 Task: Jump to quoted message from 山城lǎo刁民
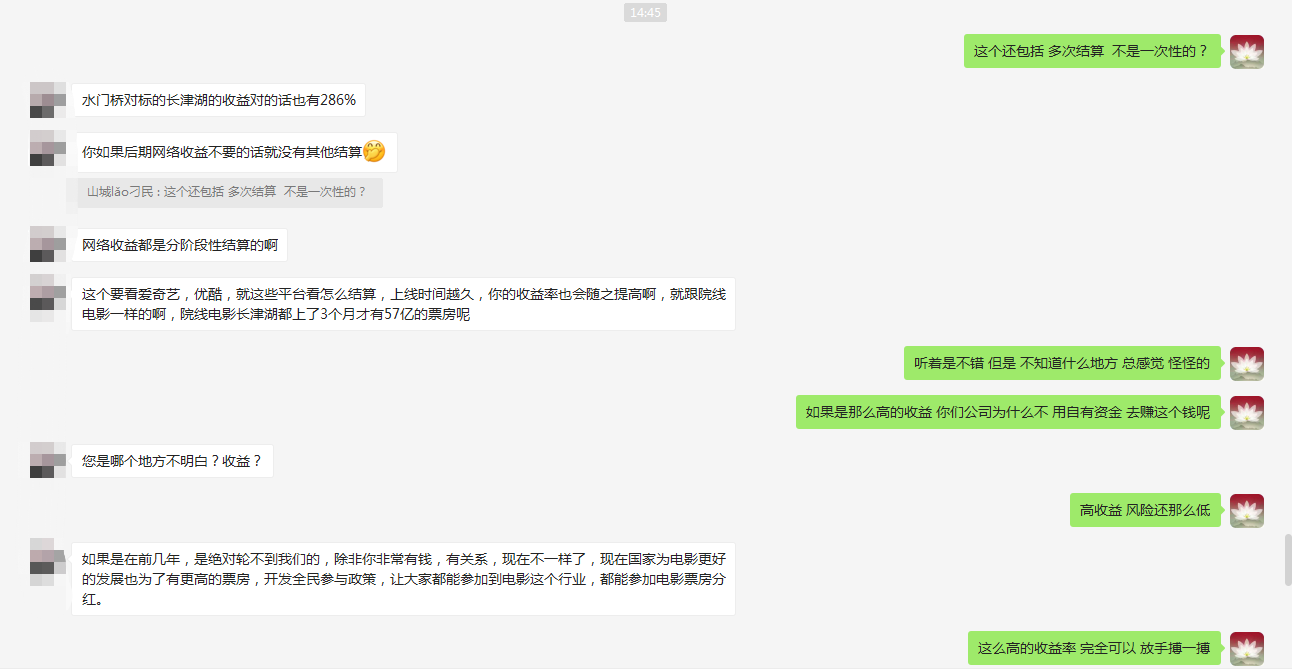tap(230, 192)
